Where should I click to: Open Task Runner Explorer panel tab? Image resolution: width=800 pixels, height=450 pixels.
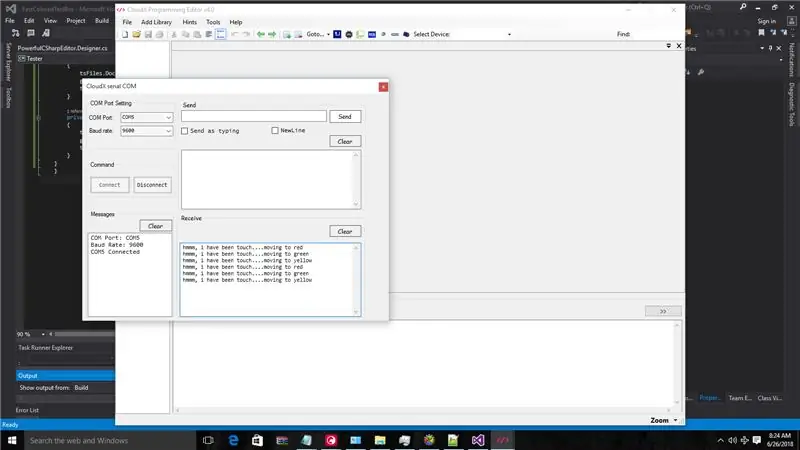point(45,348)
